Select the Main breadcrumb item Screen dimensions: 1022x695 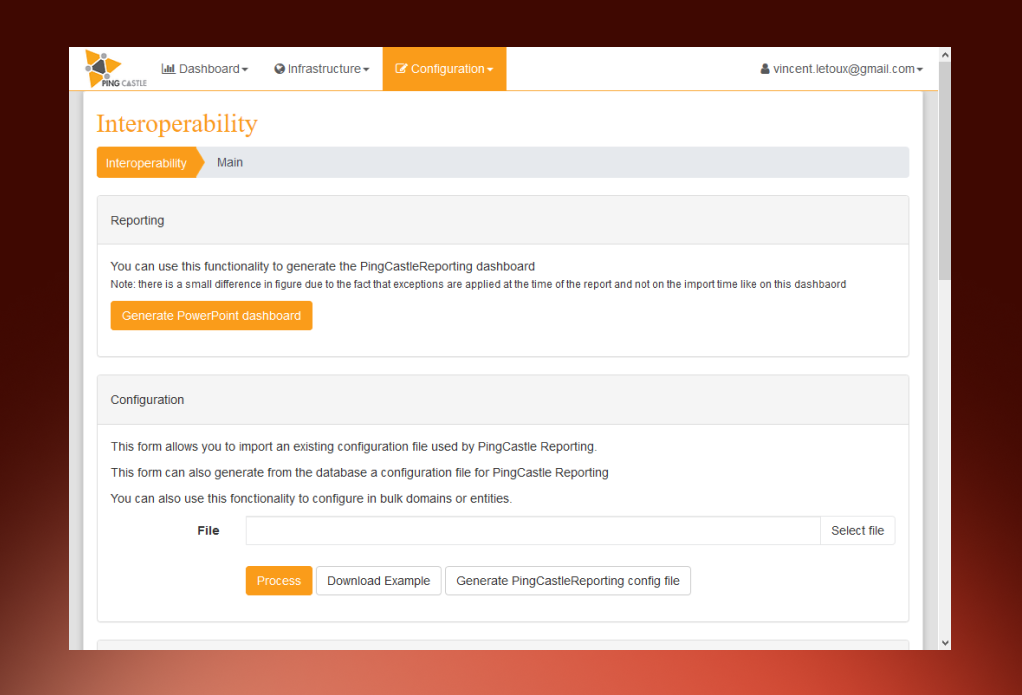(x=230, y=162)
